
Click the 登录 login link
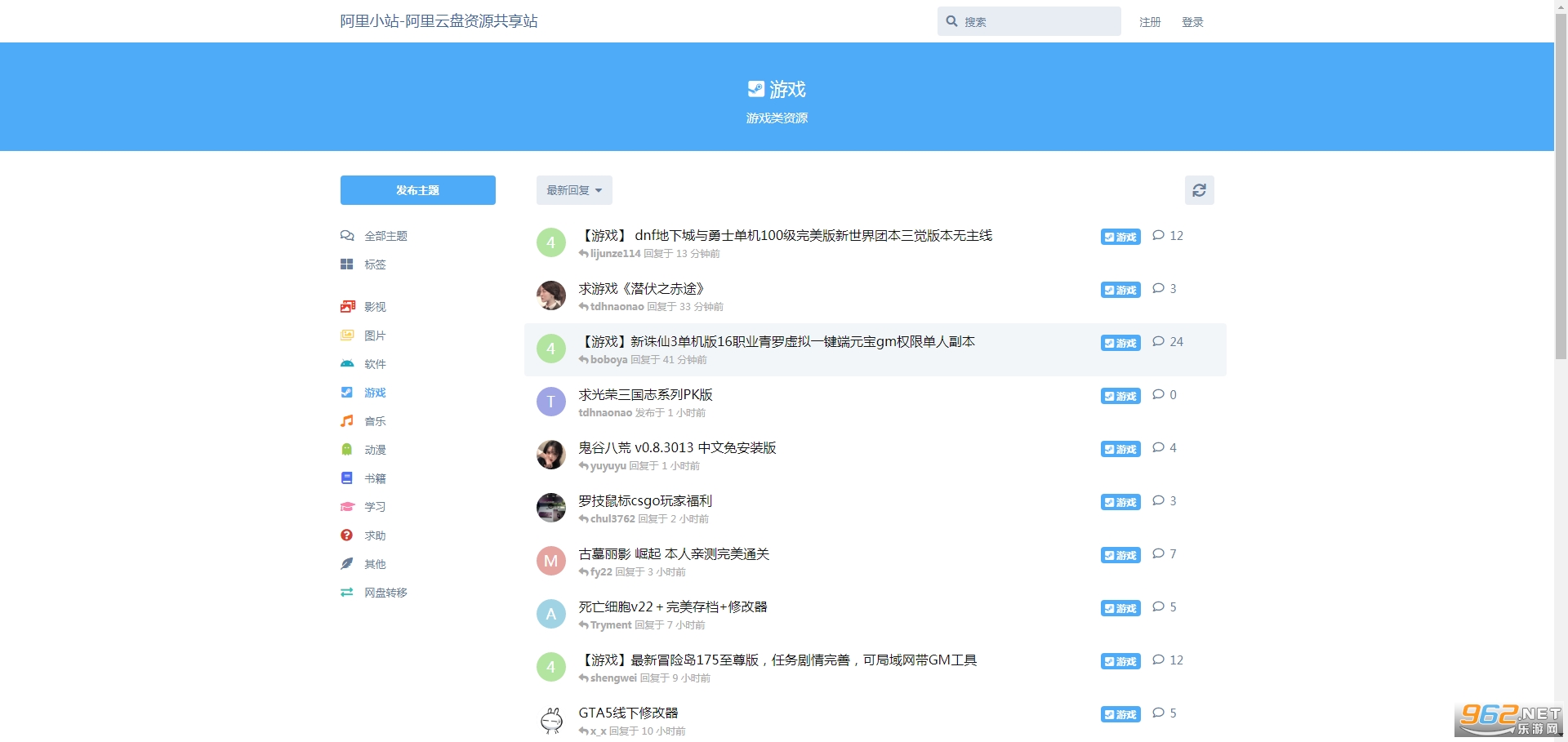tap(1192, 22)
